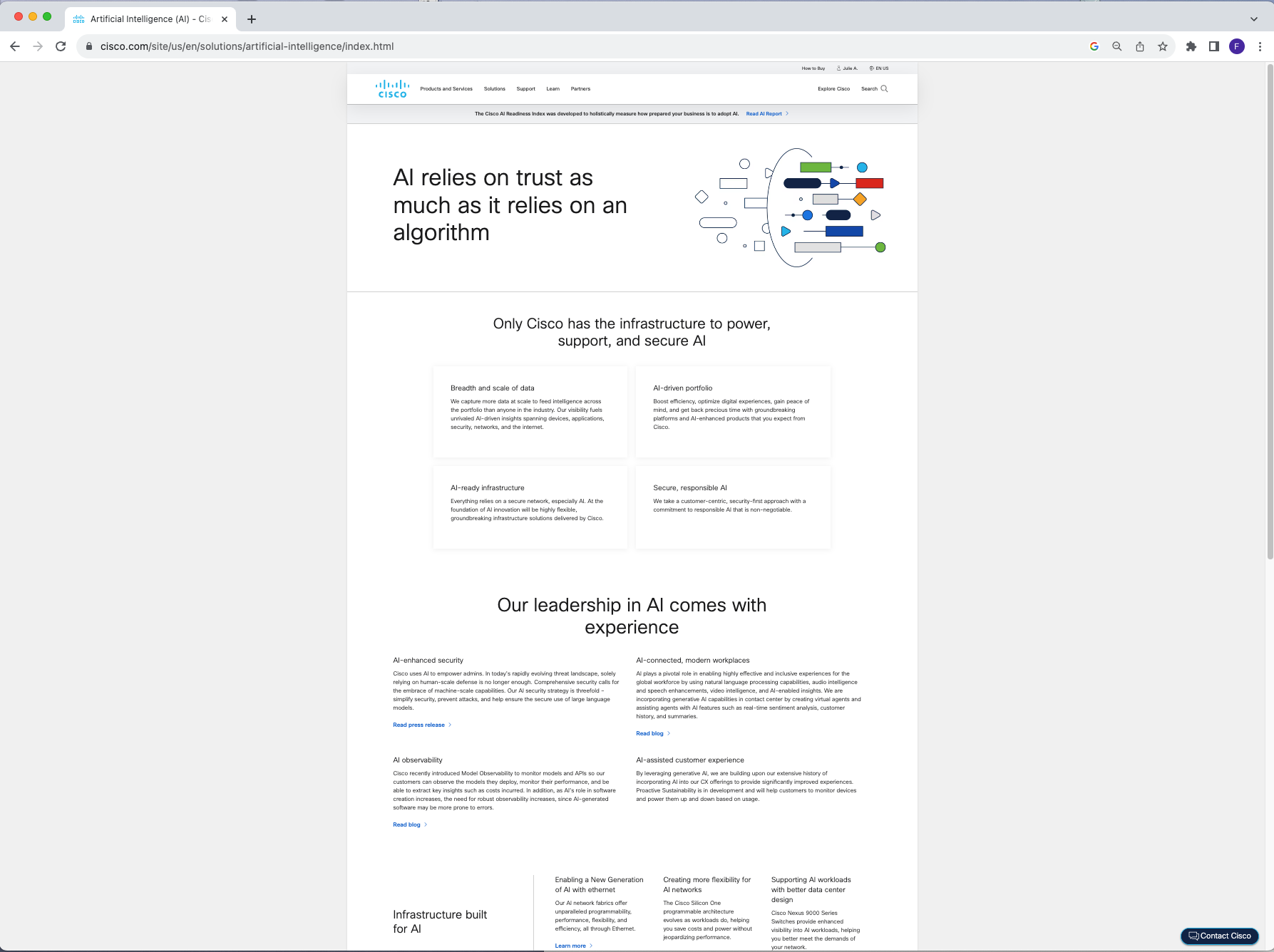Open the browser profile avatar

[1236, 46]
